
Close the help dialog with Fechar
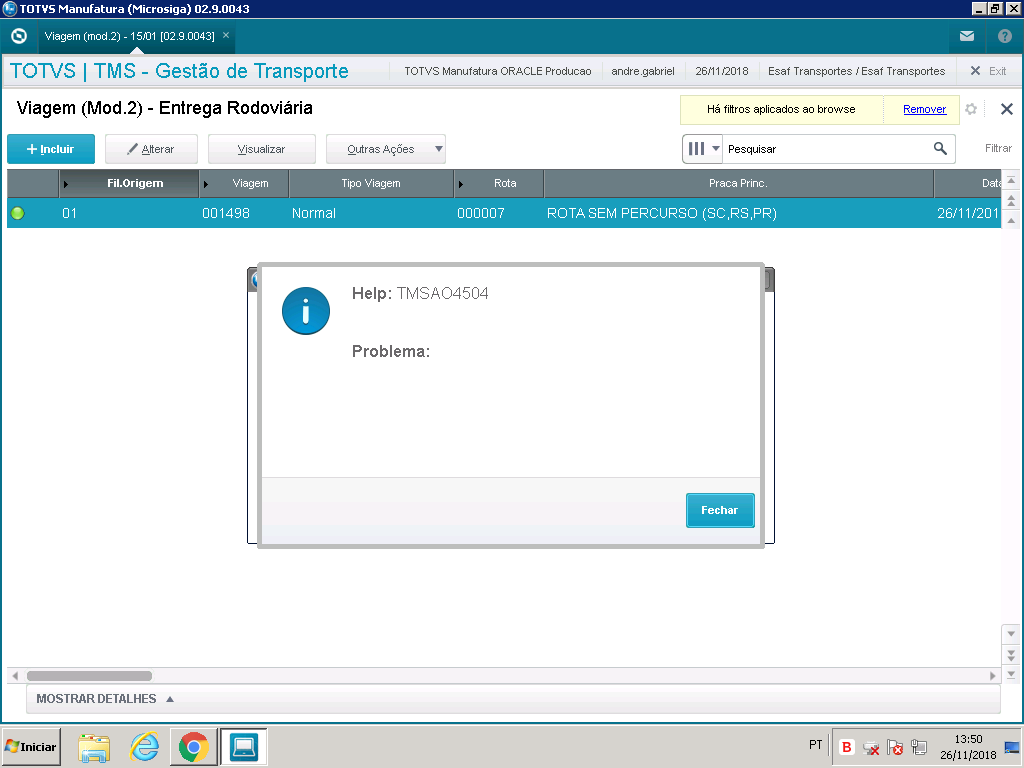[720, 510]
